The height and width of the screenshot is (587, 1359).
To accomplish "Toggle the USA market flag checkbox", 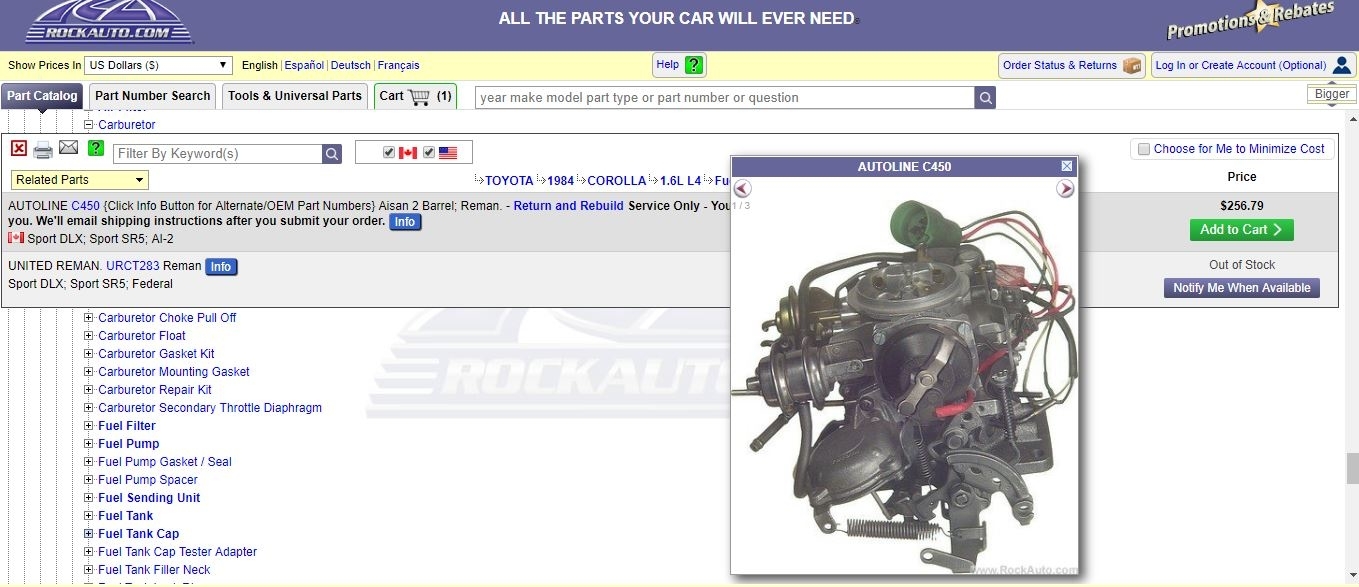I will click(x=429, y=152).
